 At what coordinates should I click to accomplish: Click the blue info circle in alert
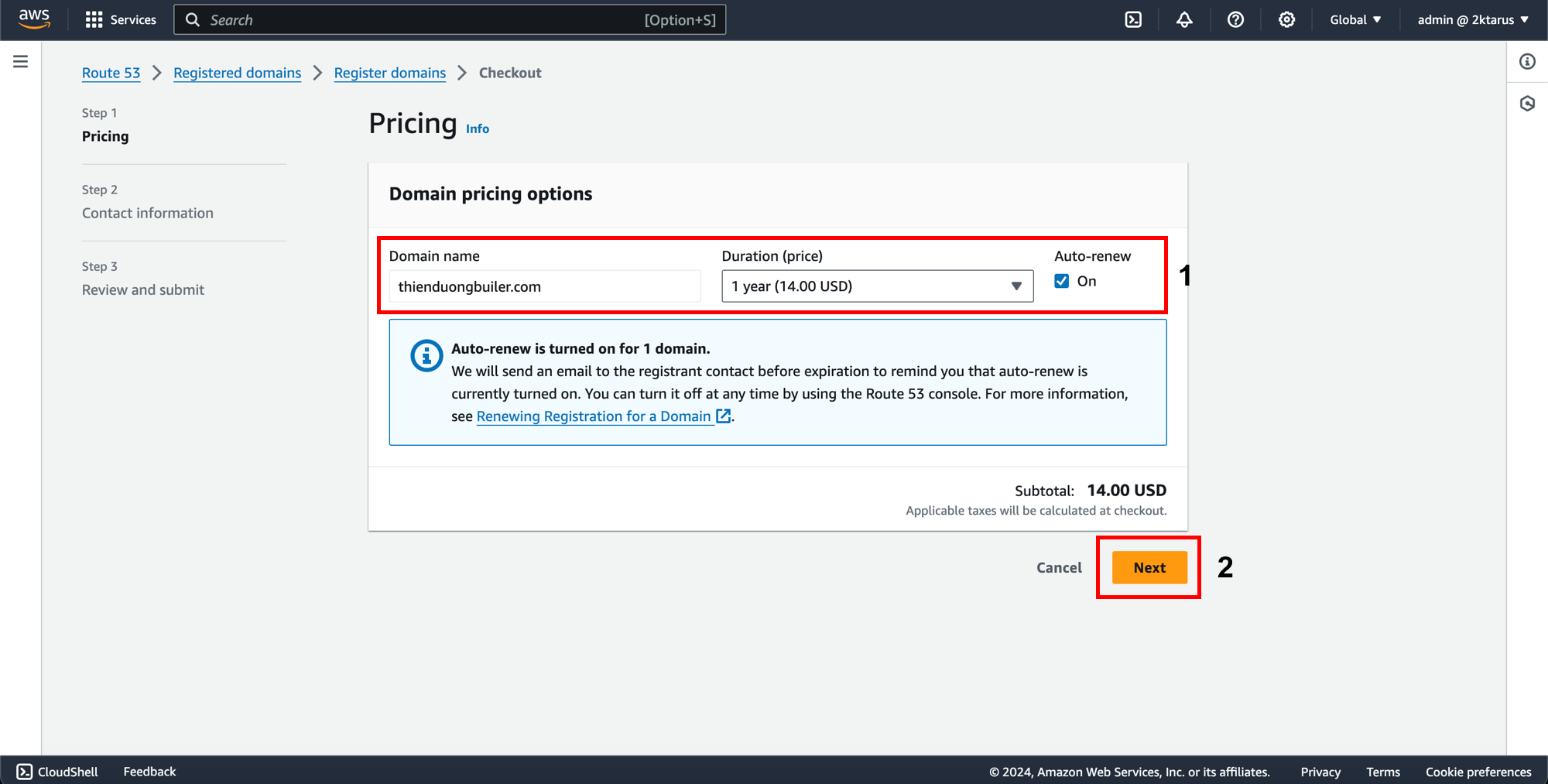[426, 356]
